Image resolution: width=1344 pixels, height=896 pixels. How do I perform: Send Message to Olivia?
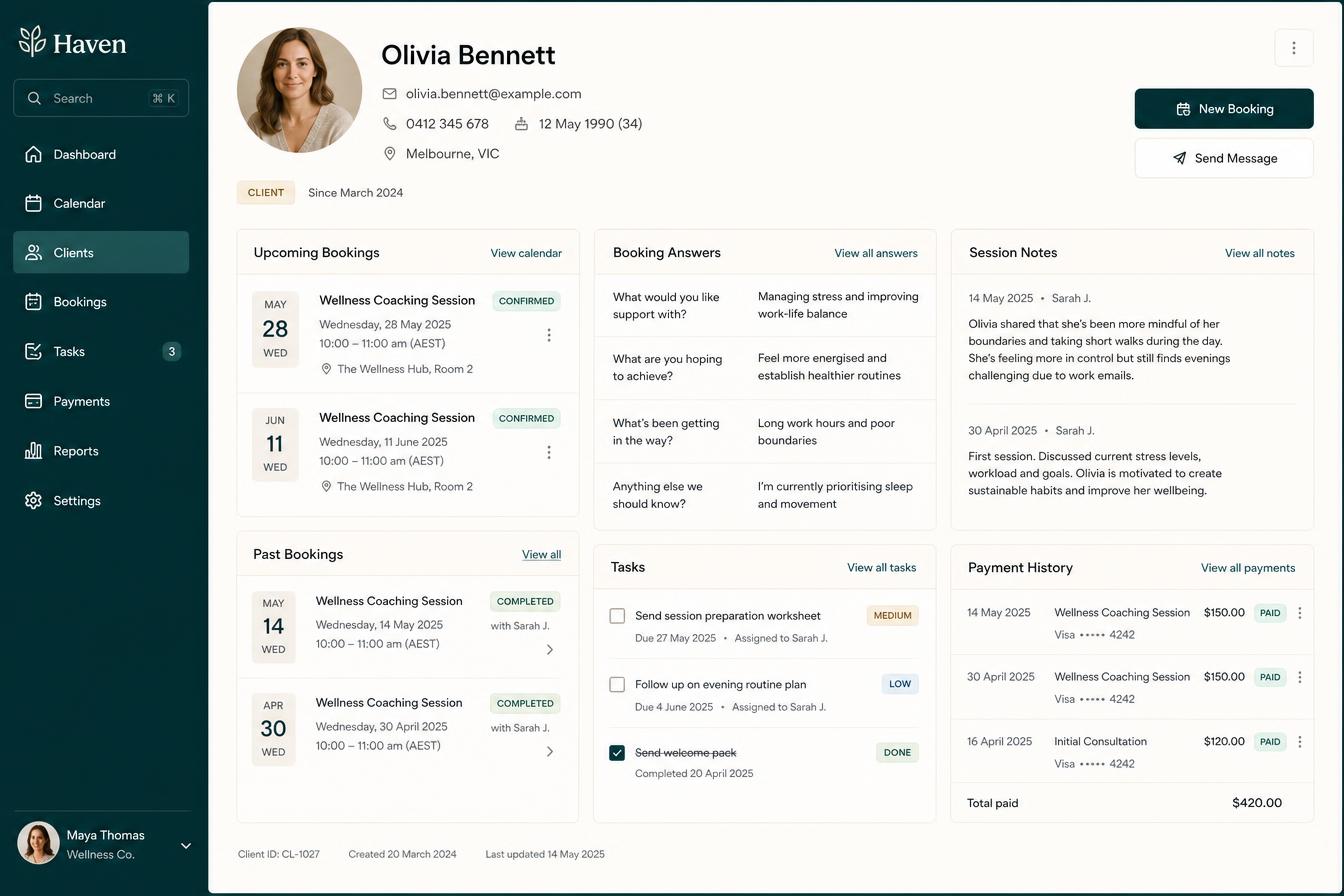1224,158
